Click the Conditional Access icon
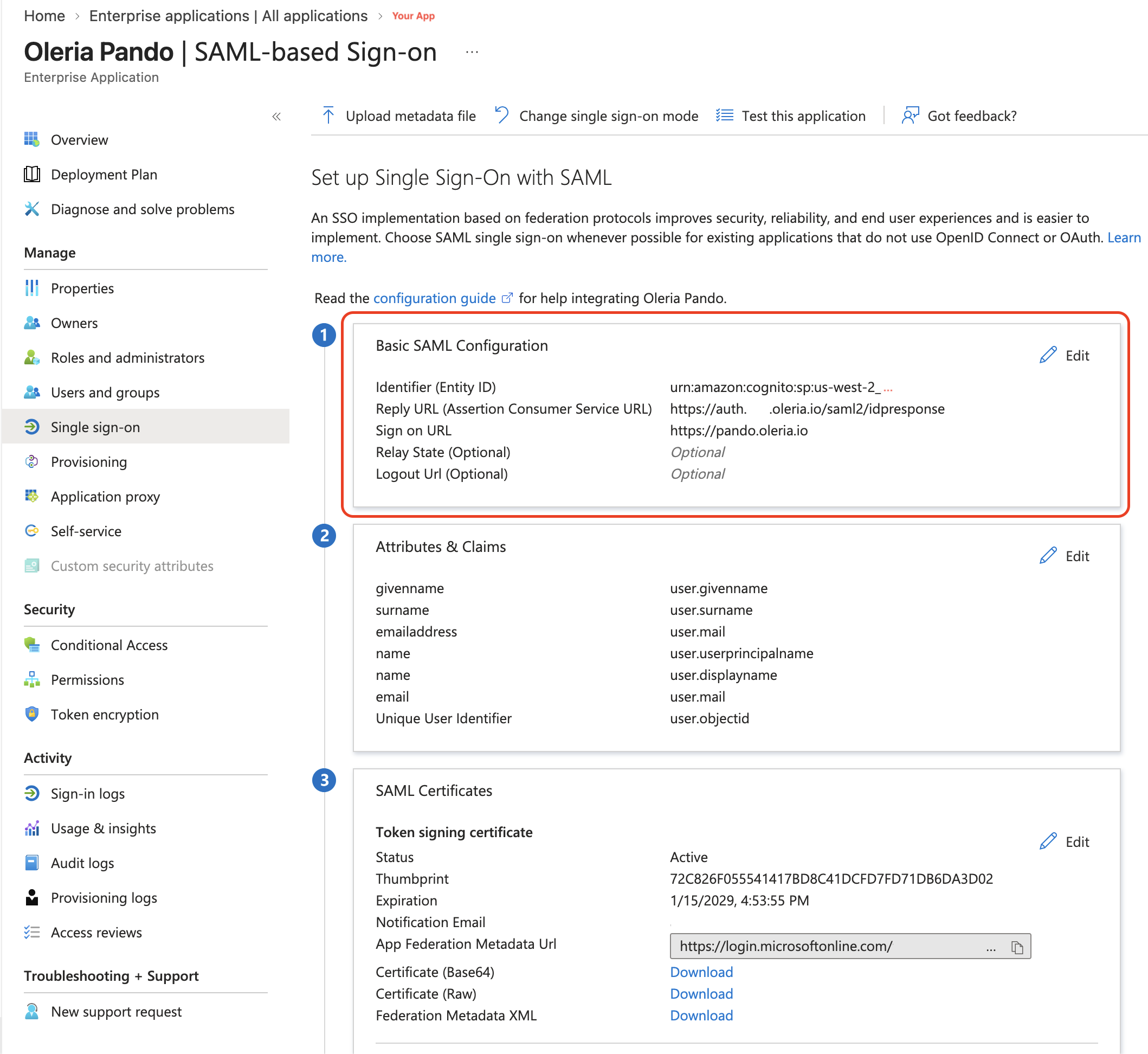The width and height of the screenshot is (1148, 1054). coord(32,645)
